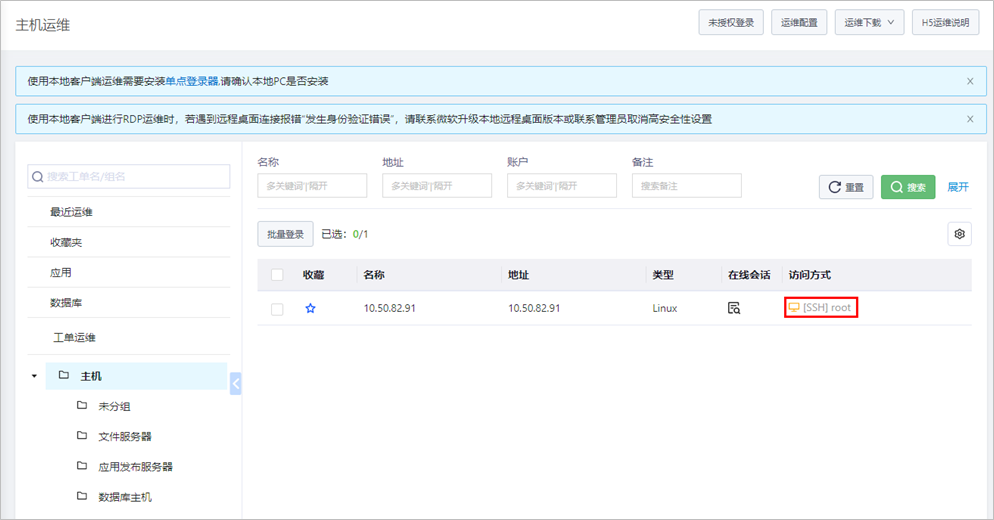The width and height of the screenshot is (994, 520).
Task: Dismiss the RDP authentication error notice banner
Action: tap(969, 119)
